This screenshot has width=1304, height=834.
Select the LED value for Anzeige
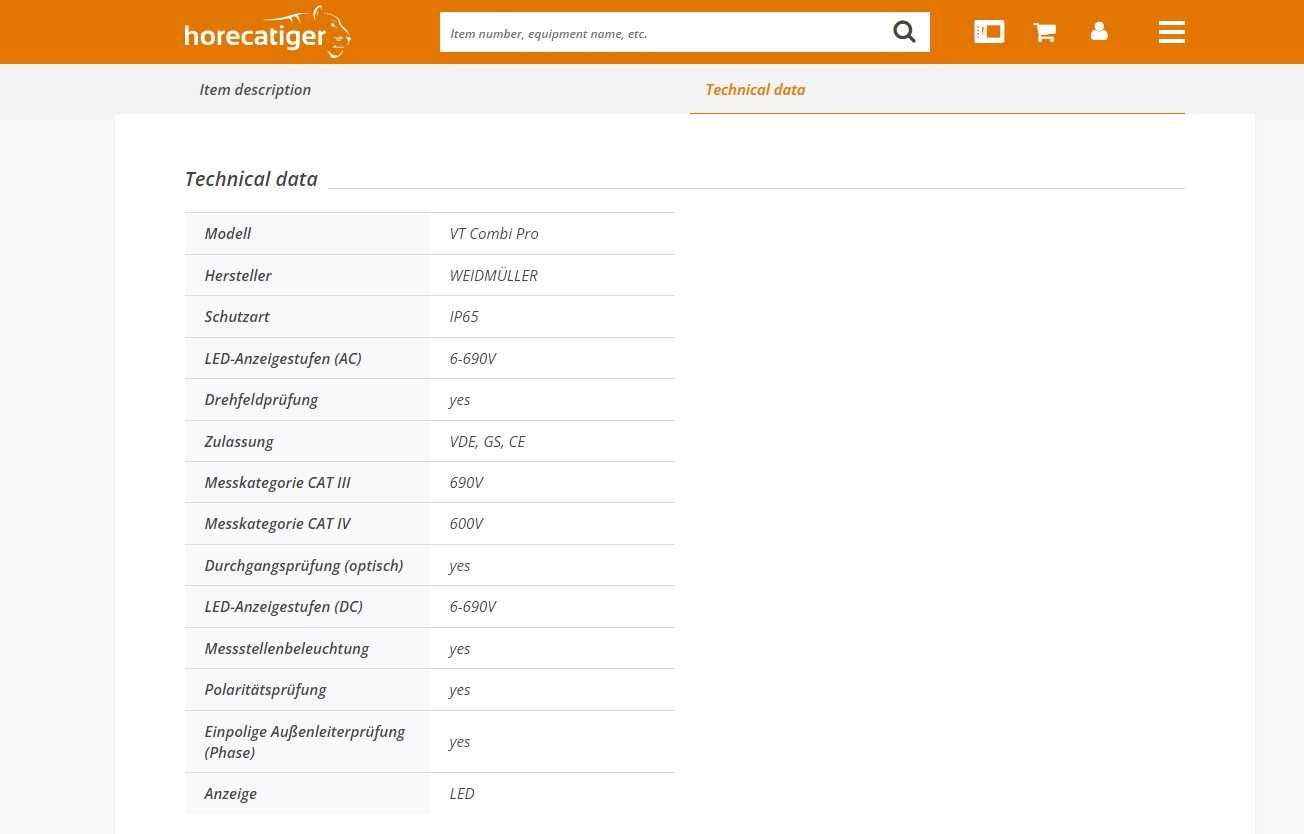click(x=462, y=793)
